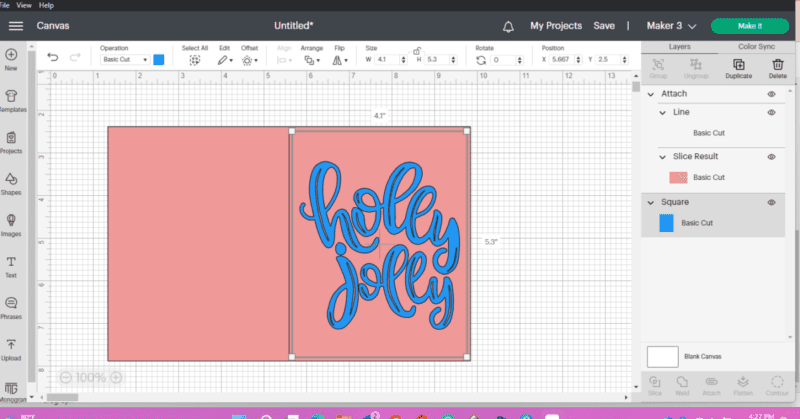This screenshot has width=800, height=419.
Task: Open the Arrange options
Action: click(x=312, y=60)
